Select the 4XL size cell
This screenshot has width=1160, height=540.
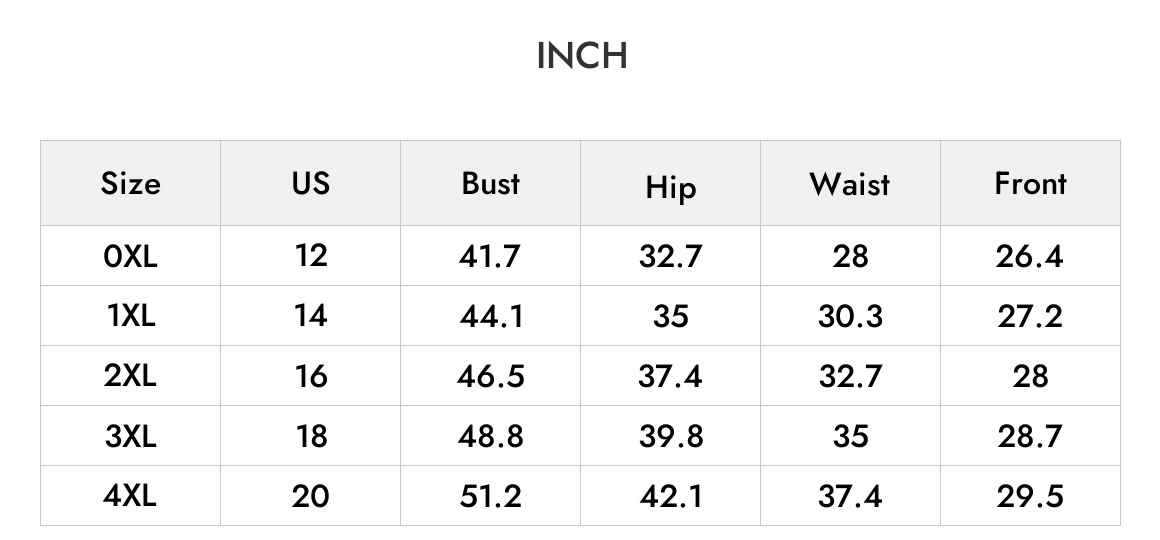tap(130, 496)
